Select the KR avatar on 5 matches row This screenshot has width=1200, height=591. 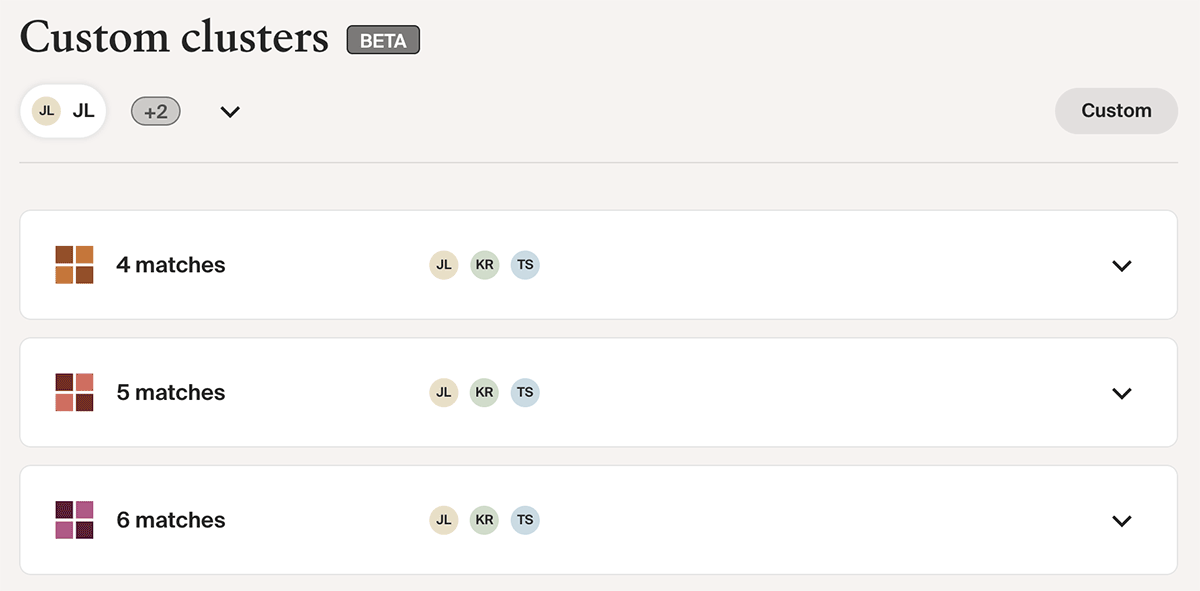click(x=484, y=392)
